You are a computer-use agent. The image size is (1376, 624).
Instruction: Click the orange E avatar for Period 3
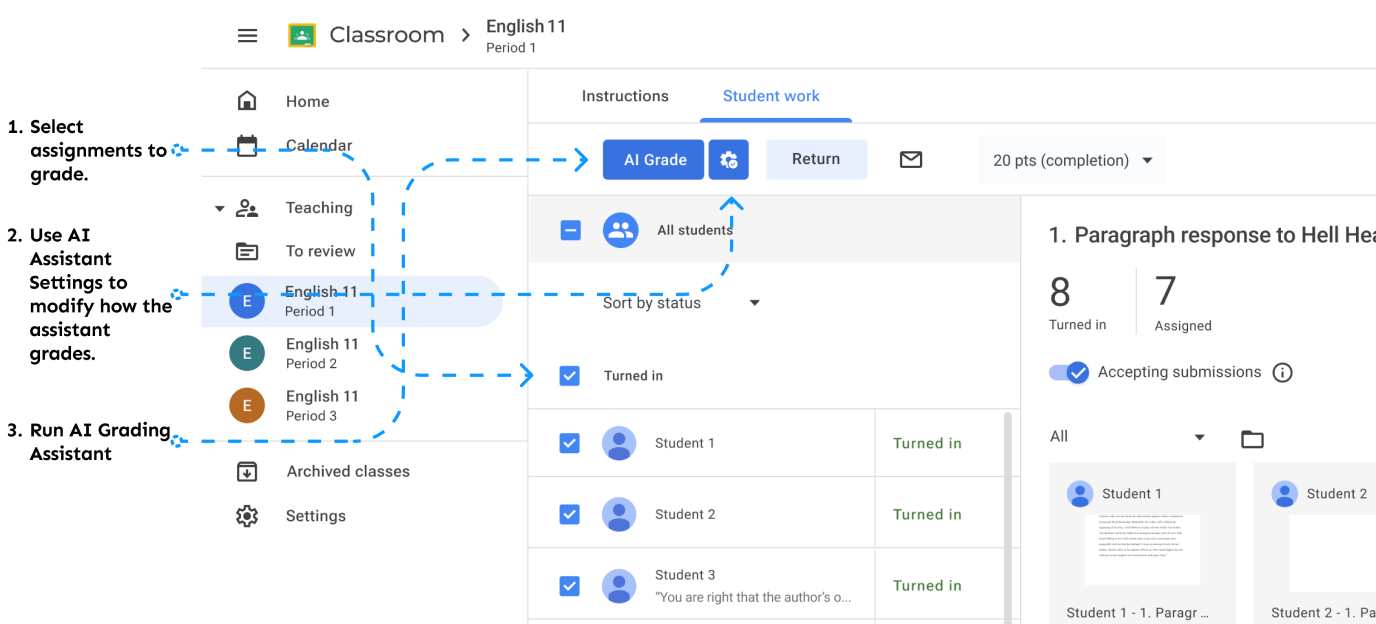click(247, 405)
